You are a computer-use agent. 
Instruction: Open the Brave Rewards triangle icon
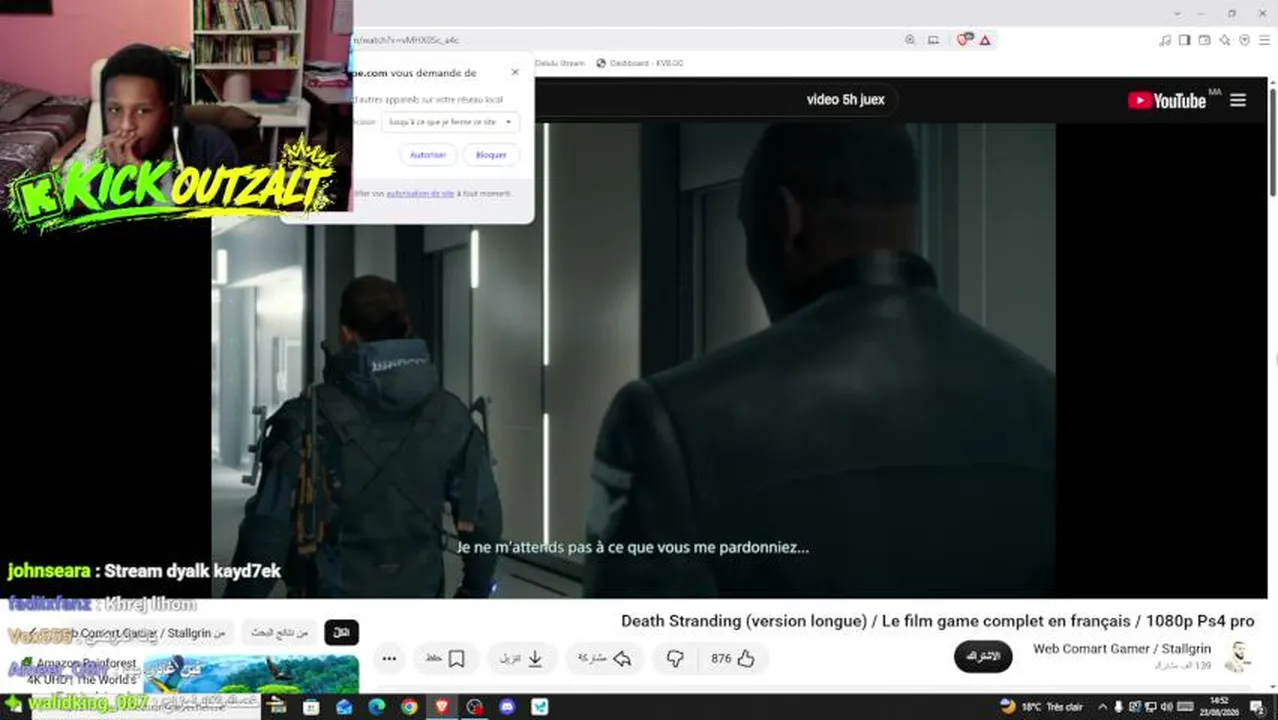(x=986, y=40)
